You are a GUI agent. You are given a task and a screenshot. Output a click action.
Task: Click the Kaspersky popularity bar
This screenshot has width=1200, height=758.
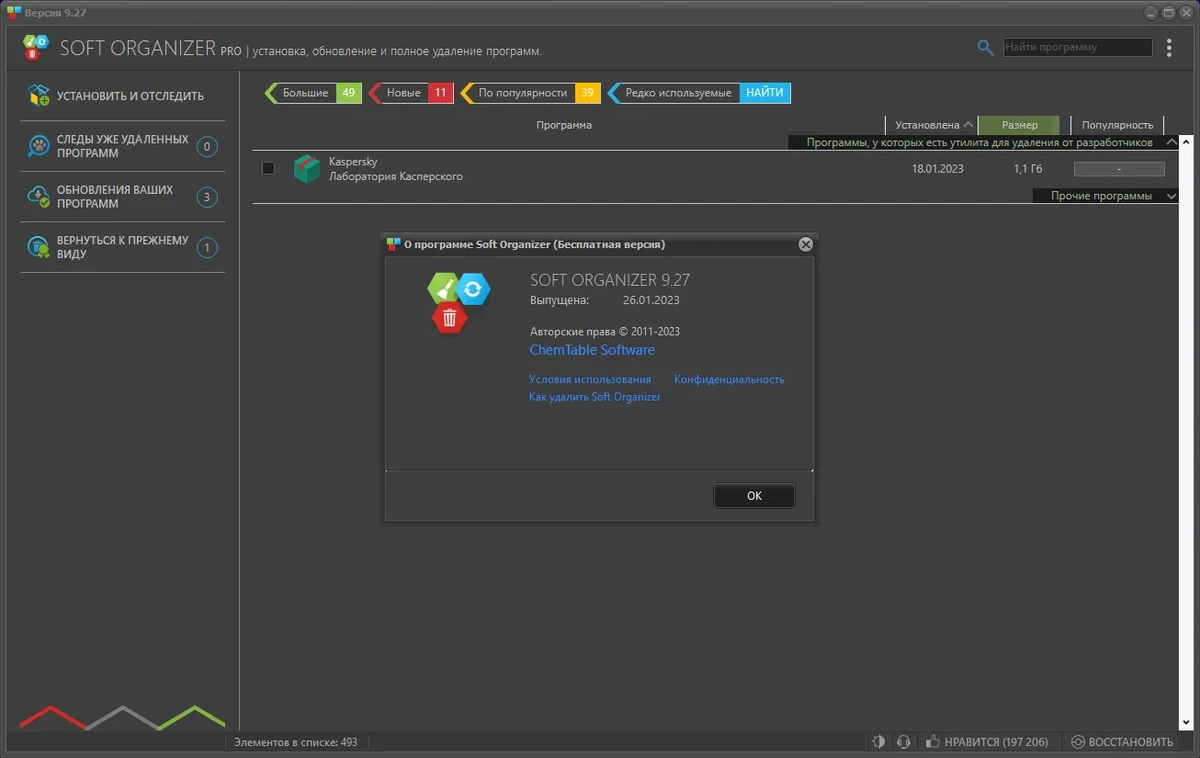[1119, 169]
